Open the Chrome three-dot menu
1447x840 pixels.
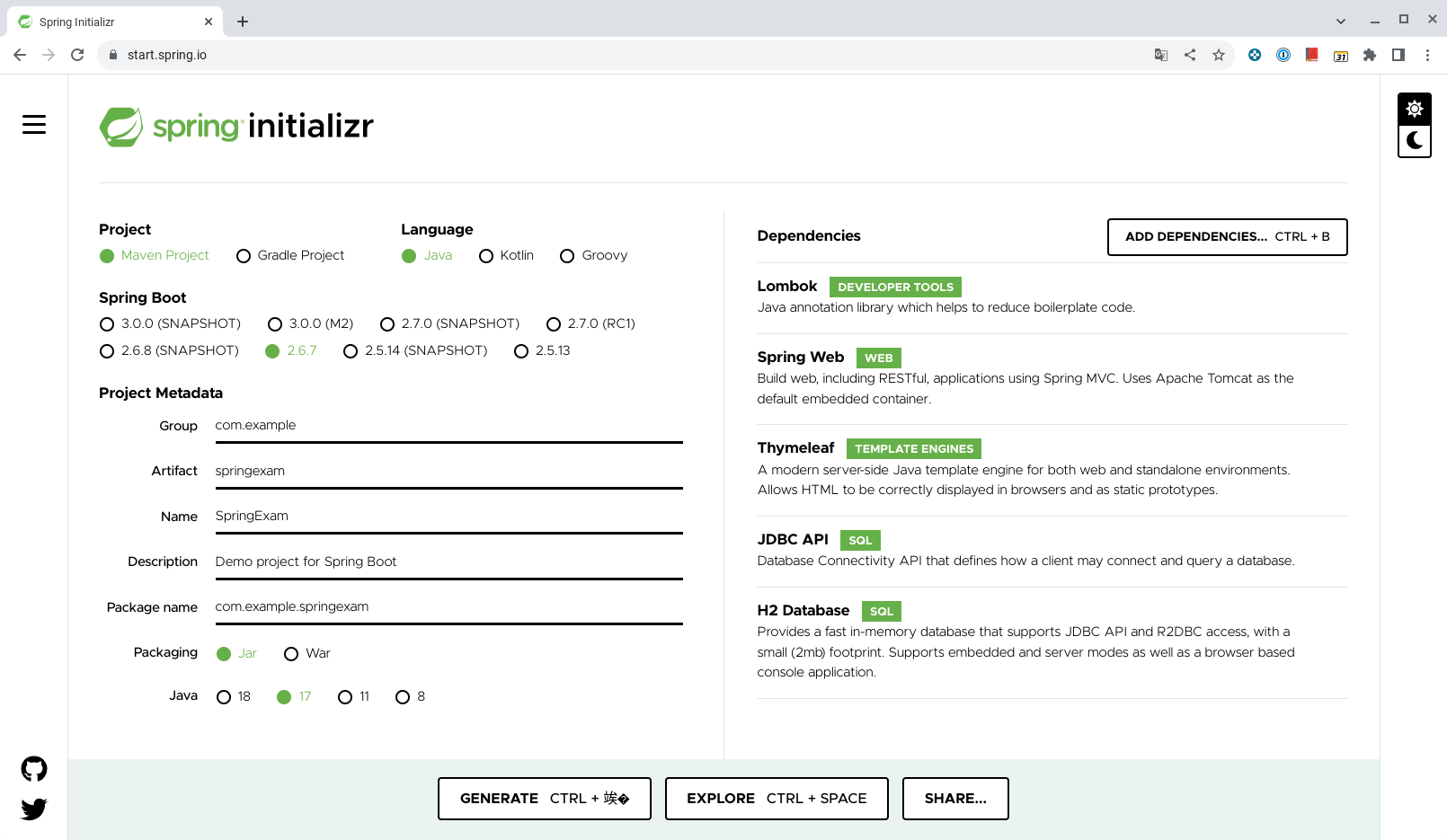click(x=1427, y=55)
